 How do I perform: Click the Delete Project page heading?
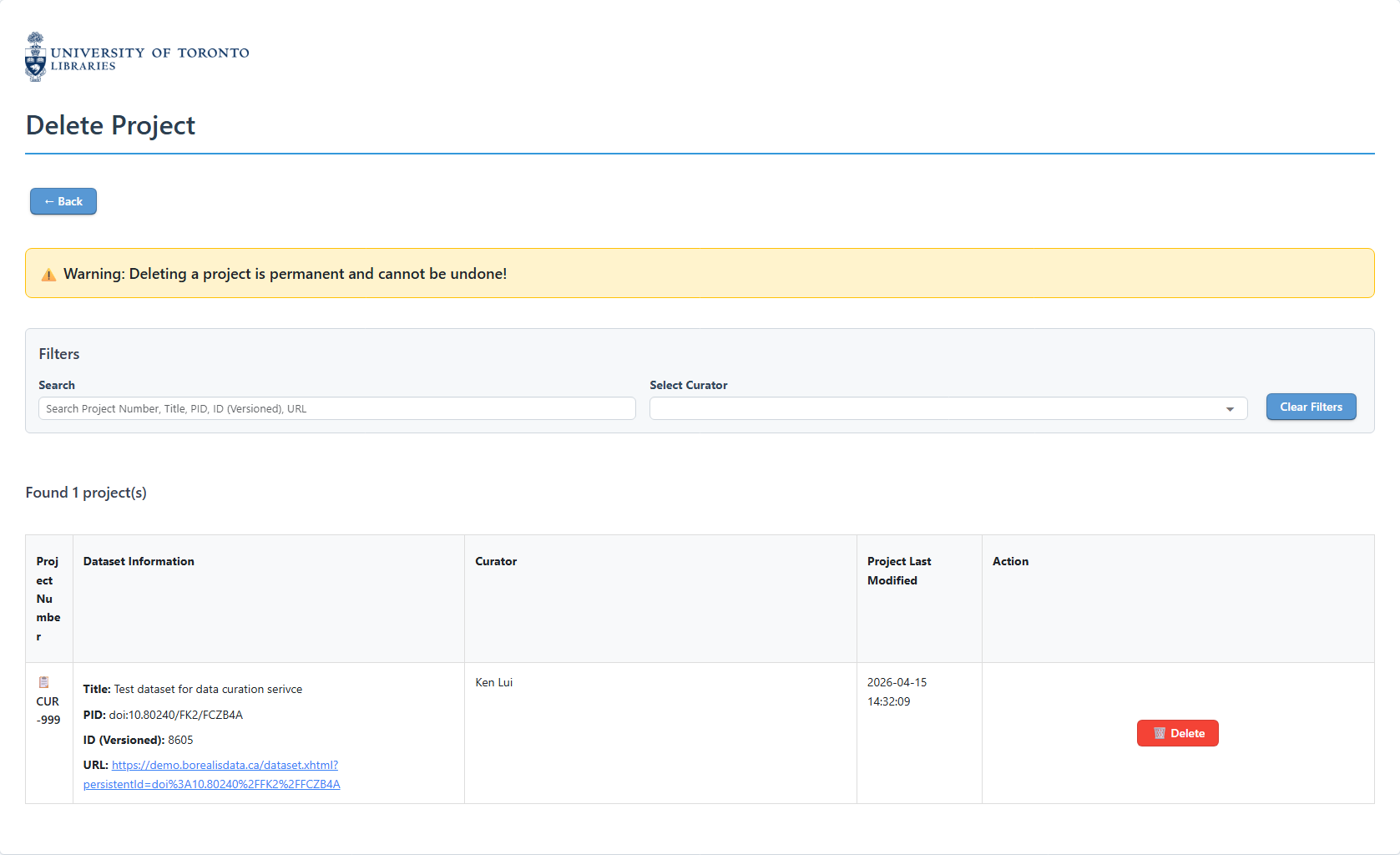click(x=110, y=125)
